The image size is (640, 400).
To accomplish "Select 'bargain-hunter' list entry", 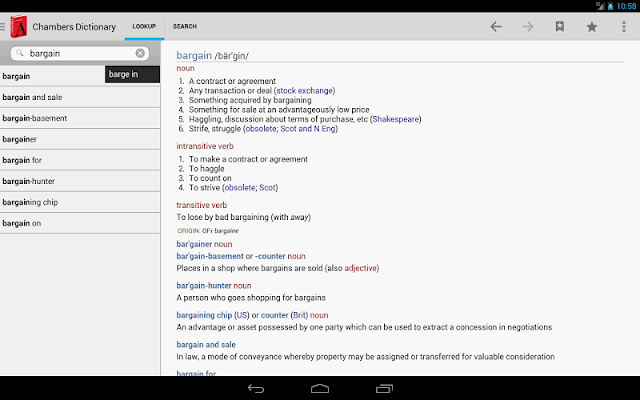I will tap(80, 181).
